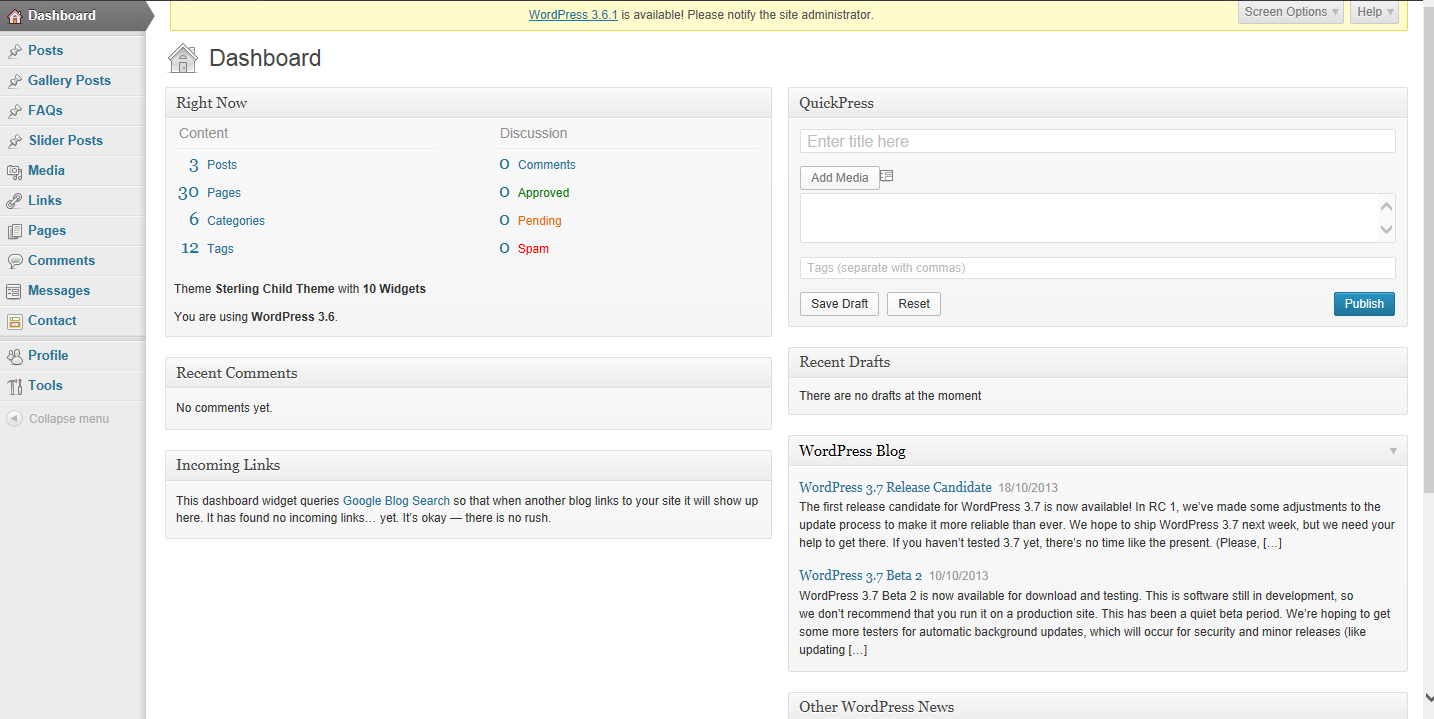
Task: Click the Contact form icon
Action: coord(14,321)
